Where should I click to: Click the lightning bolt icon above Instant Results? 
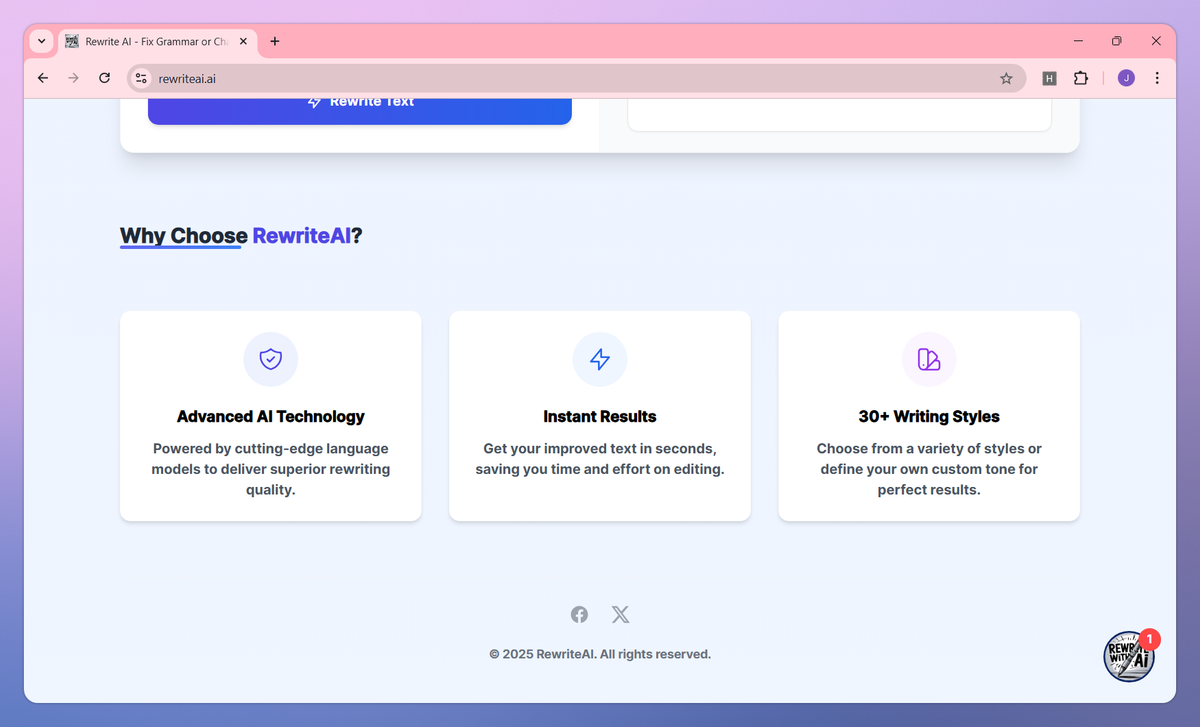tap(600, 359)
